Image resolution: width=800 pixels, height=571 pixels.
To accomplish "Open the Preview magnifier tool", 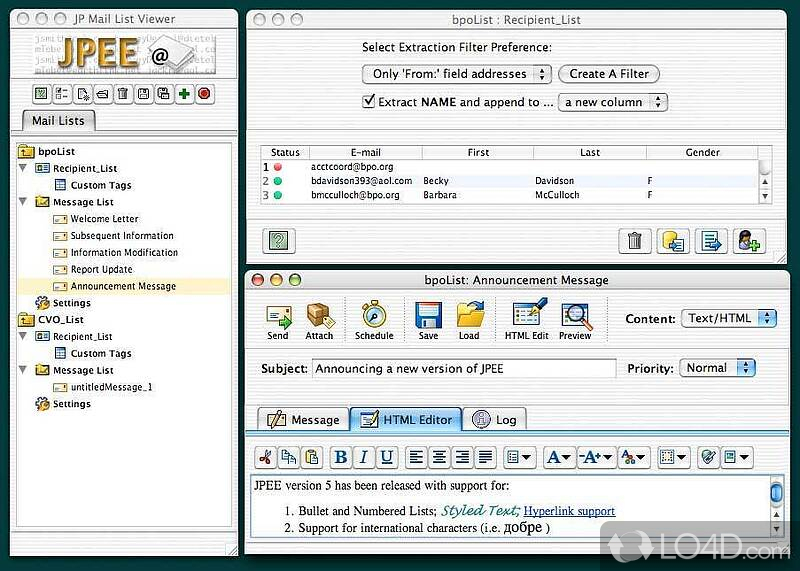I will 575,318.
